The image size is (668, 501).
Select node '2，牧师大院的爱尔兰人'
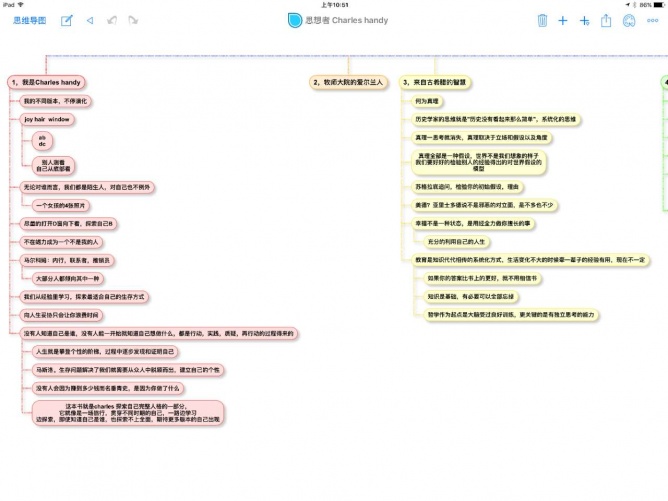pos(348,82)
